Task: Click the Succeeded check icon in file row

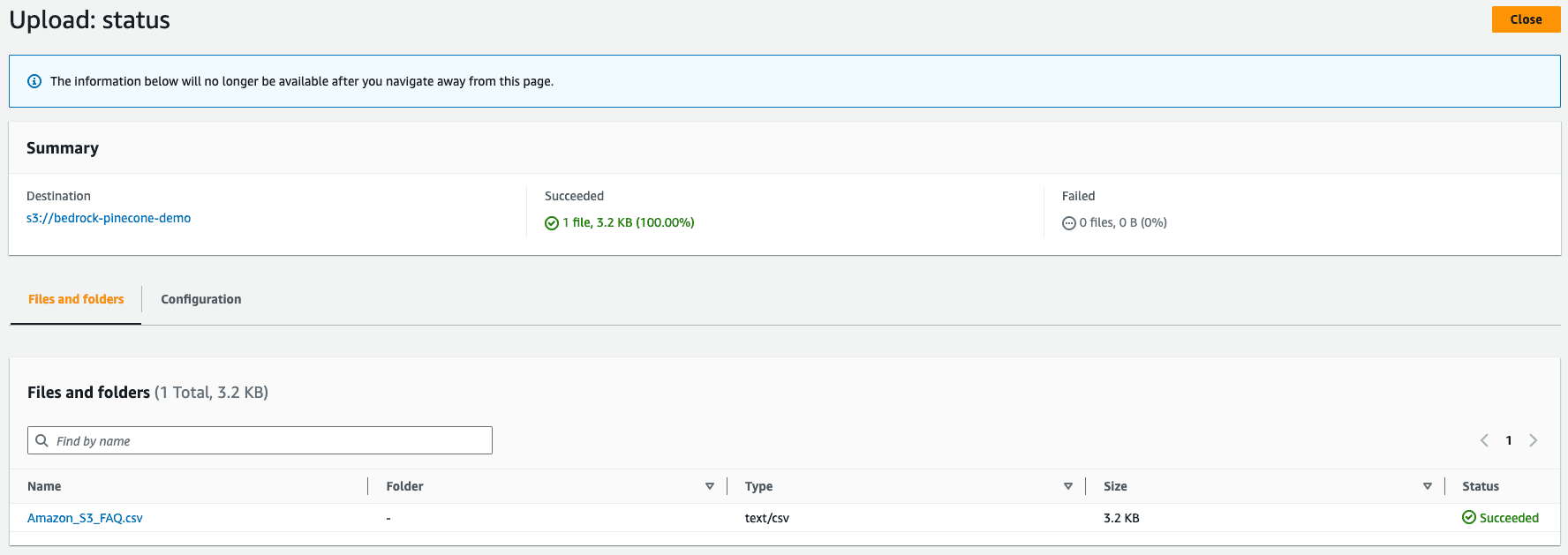Action: pos(1469,518)
